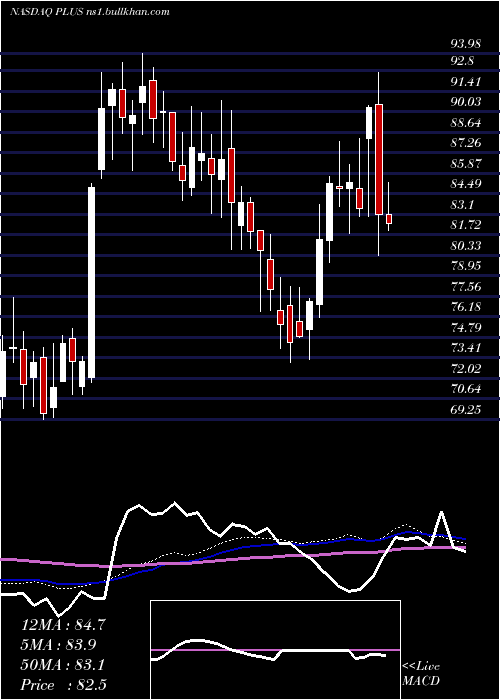This screenshot has width=500, height=700.
Task: Click the 83.1 price axis label
Action: tap(462, 204)
